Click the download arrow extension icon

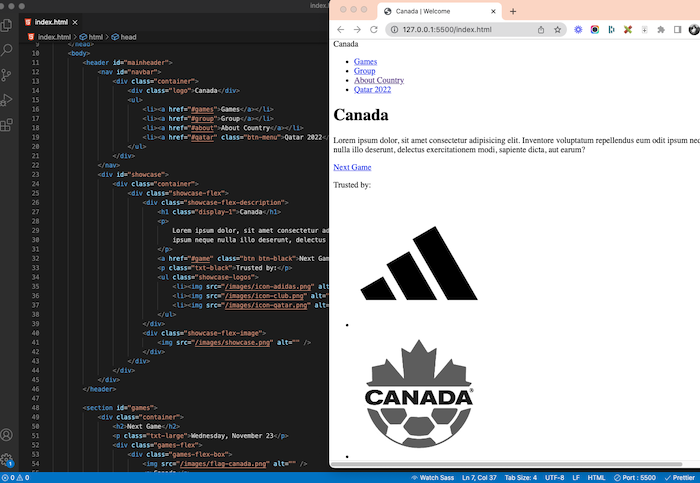[644, 29]
